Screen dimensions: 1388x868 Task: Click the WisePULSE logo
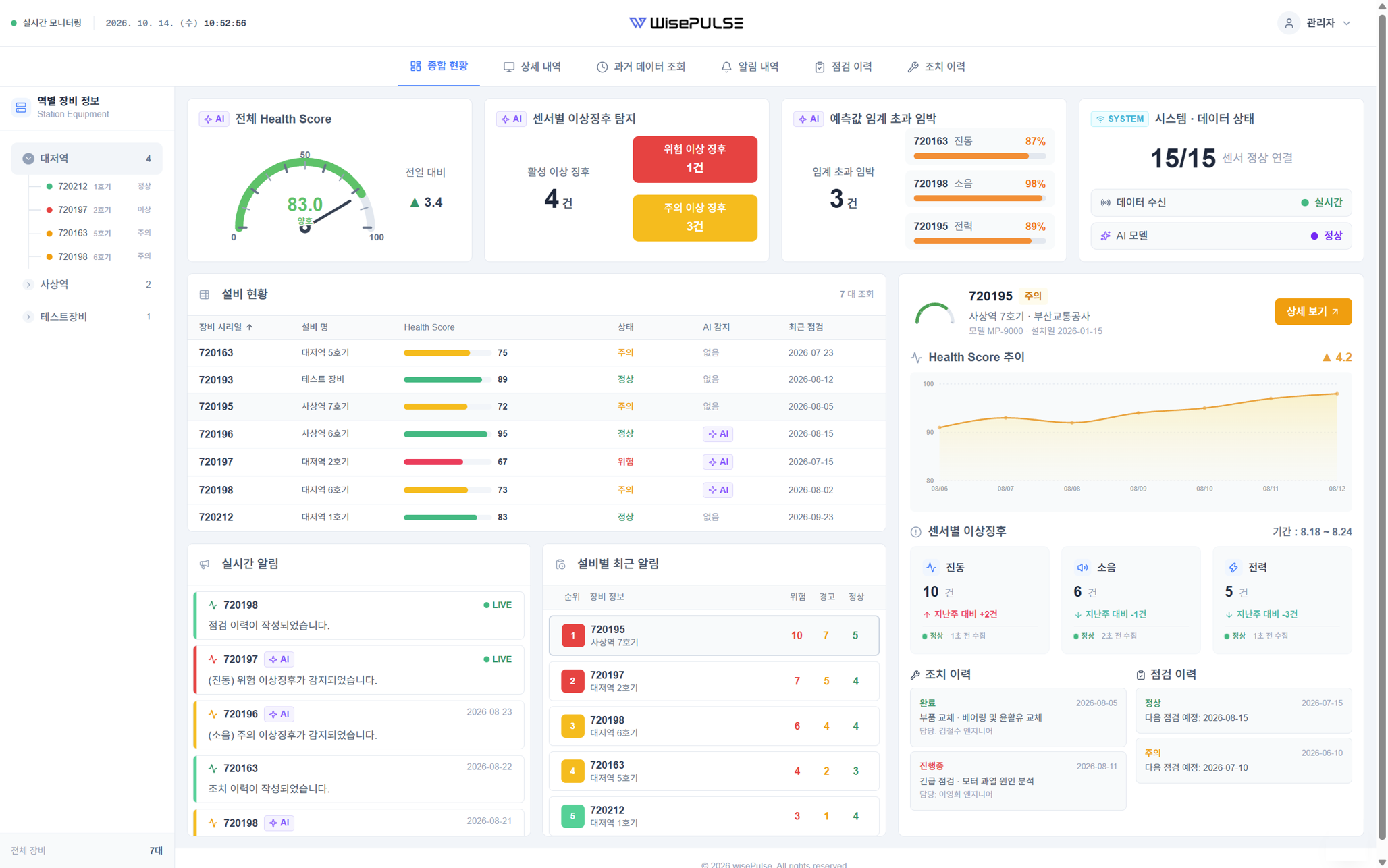tap(687, 23)
